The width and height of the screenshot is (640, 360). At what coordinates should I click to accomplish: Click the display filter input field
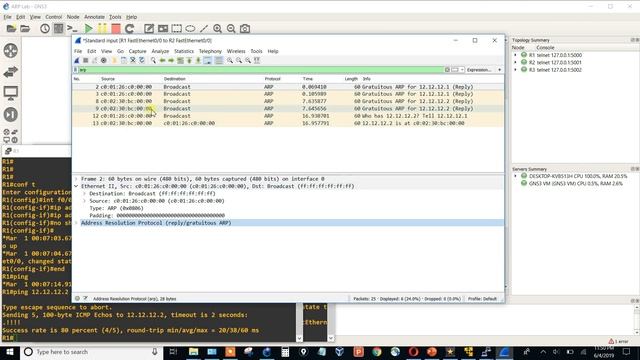[261, 70]
